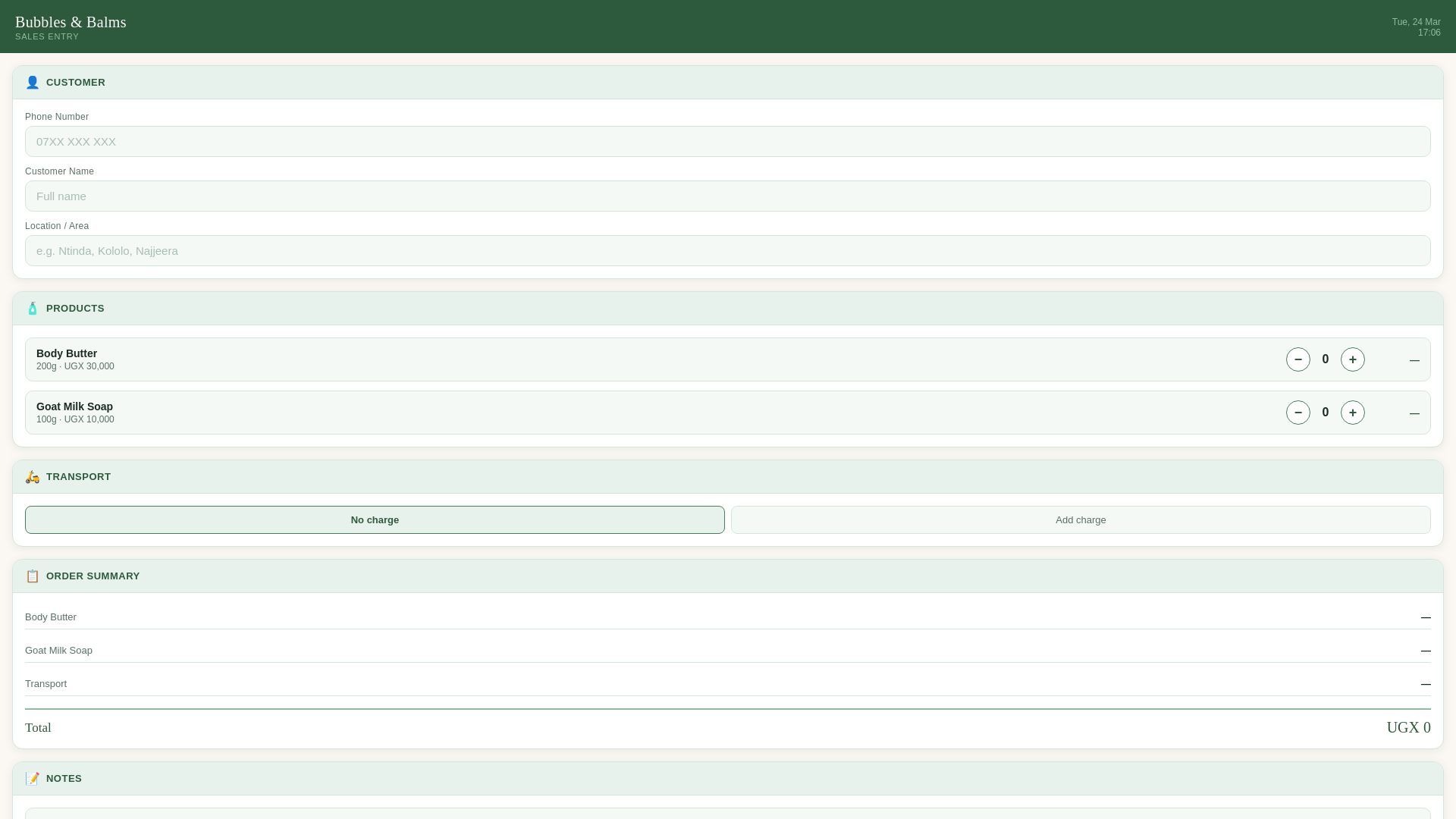1456x819 pixels.
Task: Click the Goat Milk Soap product name
Action: coord(74,406)
